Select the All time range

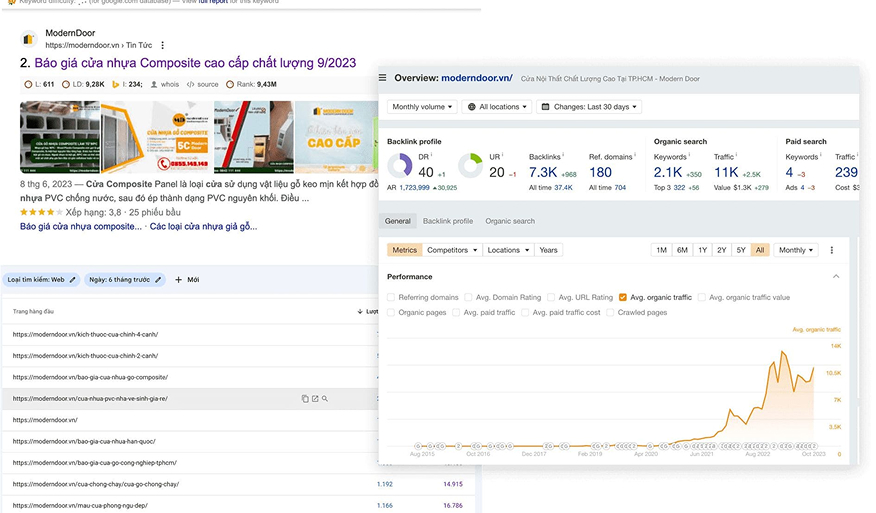tap(760, 250)
